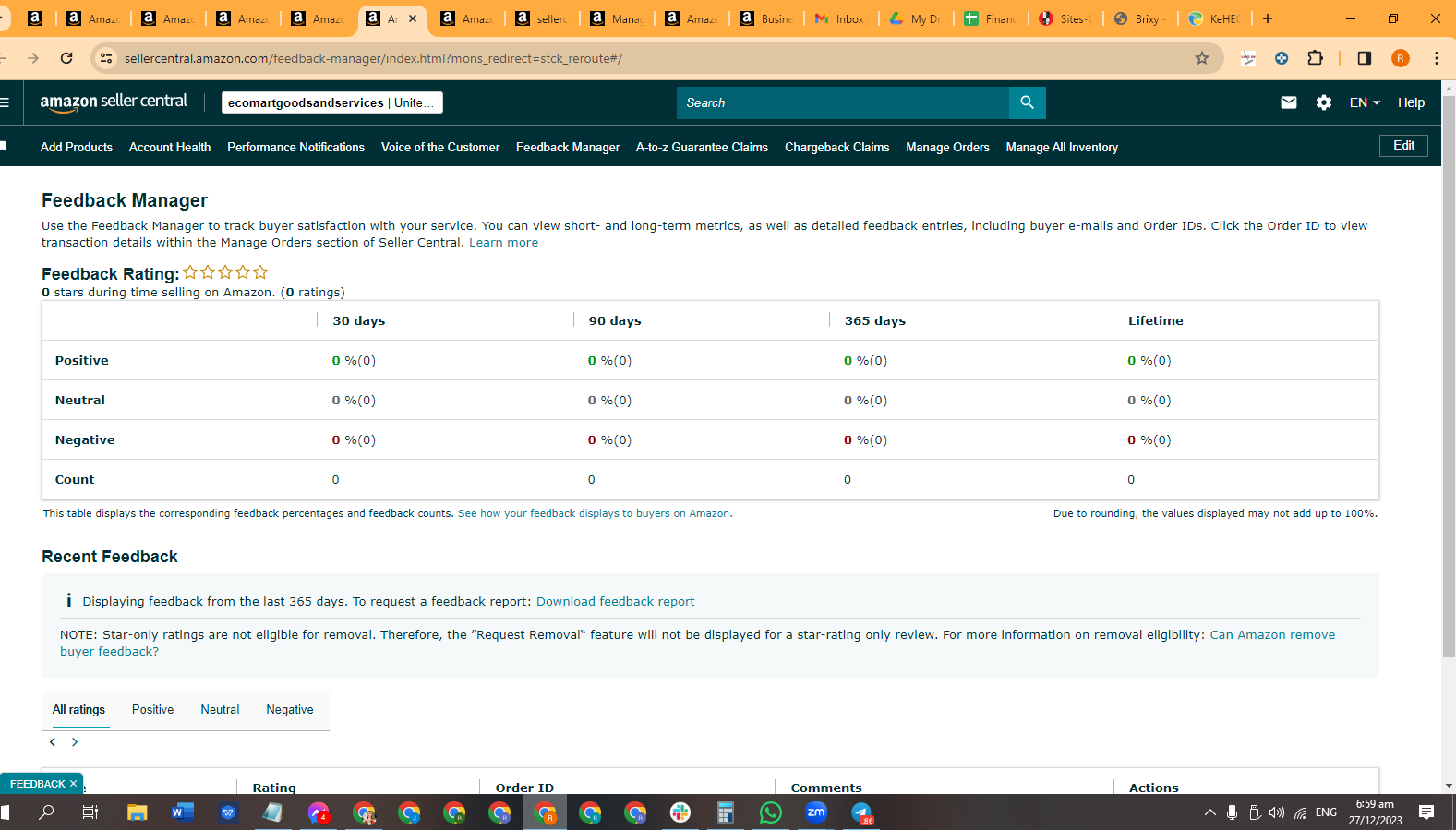Switch to the KeHE browser tab
1456x830 pixels.
[x=1214, y=18]
